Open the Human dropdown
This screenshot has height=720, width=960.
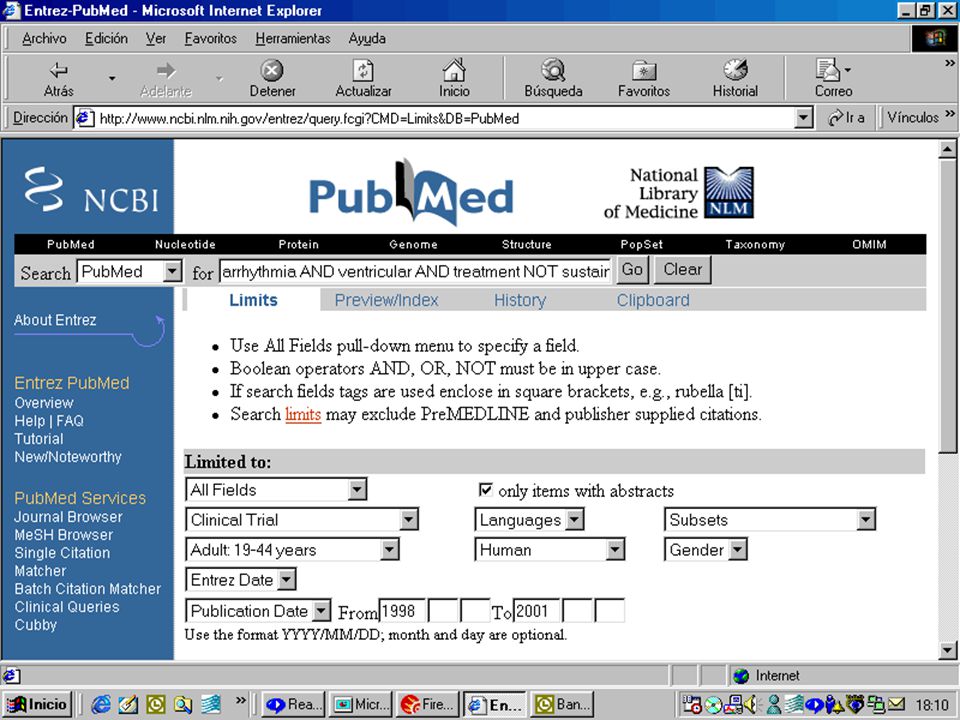coord(550,550)
